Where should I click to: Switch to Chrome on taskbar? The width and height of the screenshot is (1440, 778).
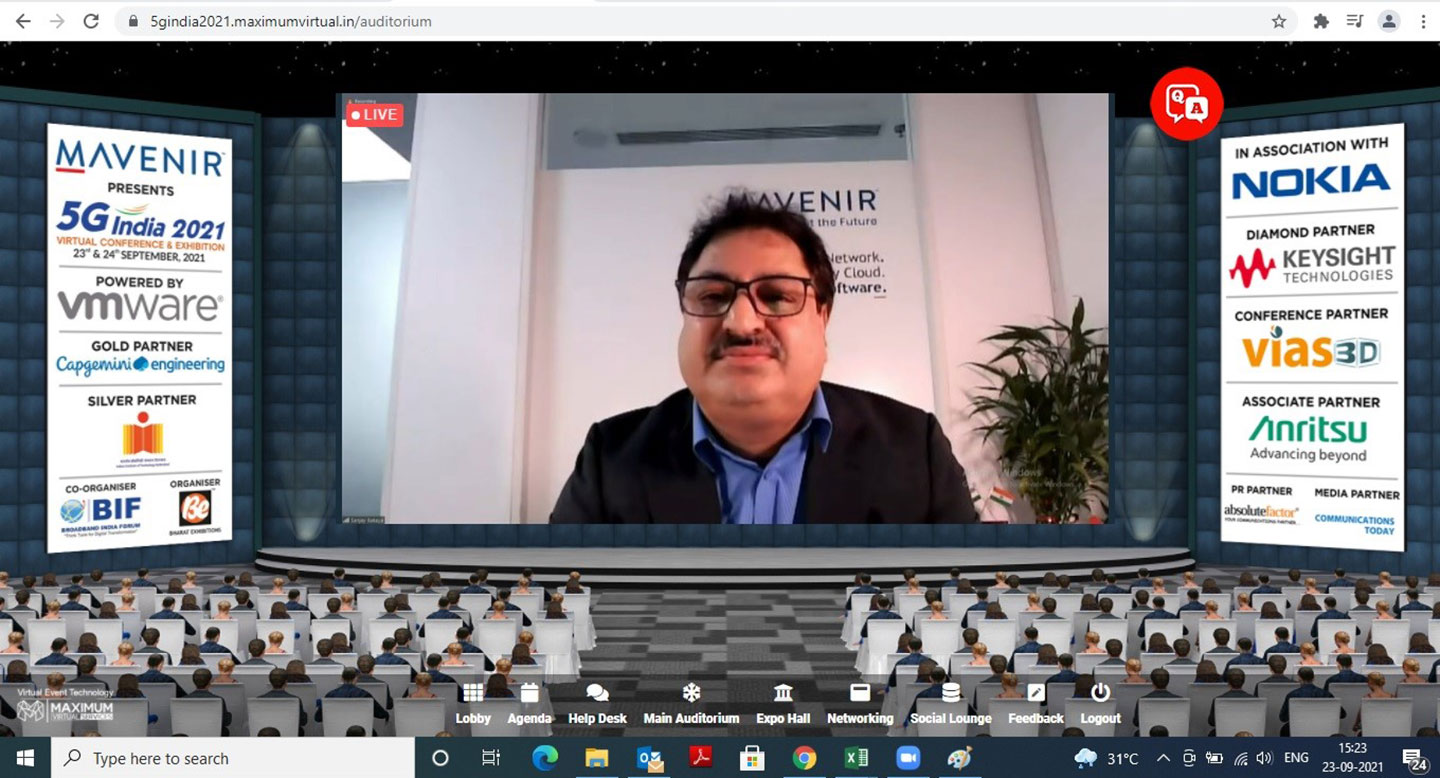tap(804, 758)
